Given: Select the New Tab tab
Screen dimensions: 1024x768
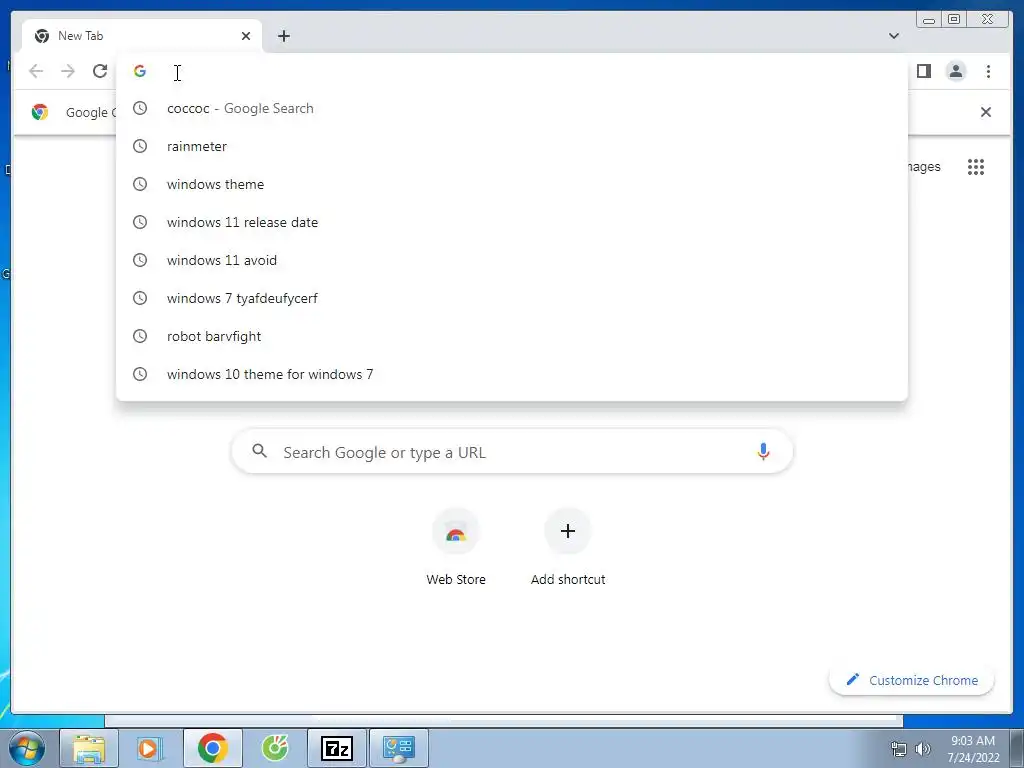Looking at the screenshot, I should coord(142,36).
